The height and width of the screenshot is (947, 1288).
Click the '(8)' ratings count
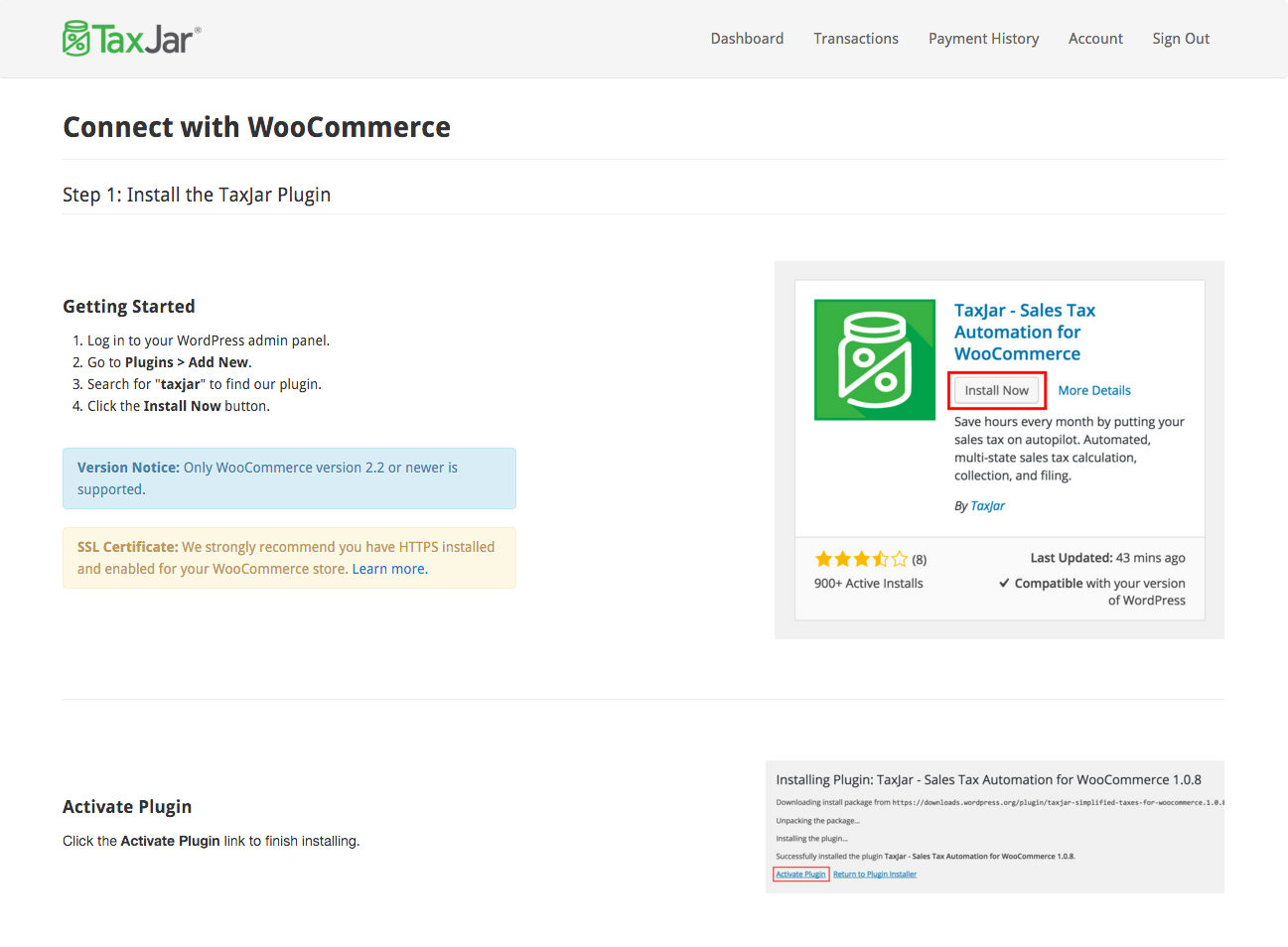tap(920, 560)
